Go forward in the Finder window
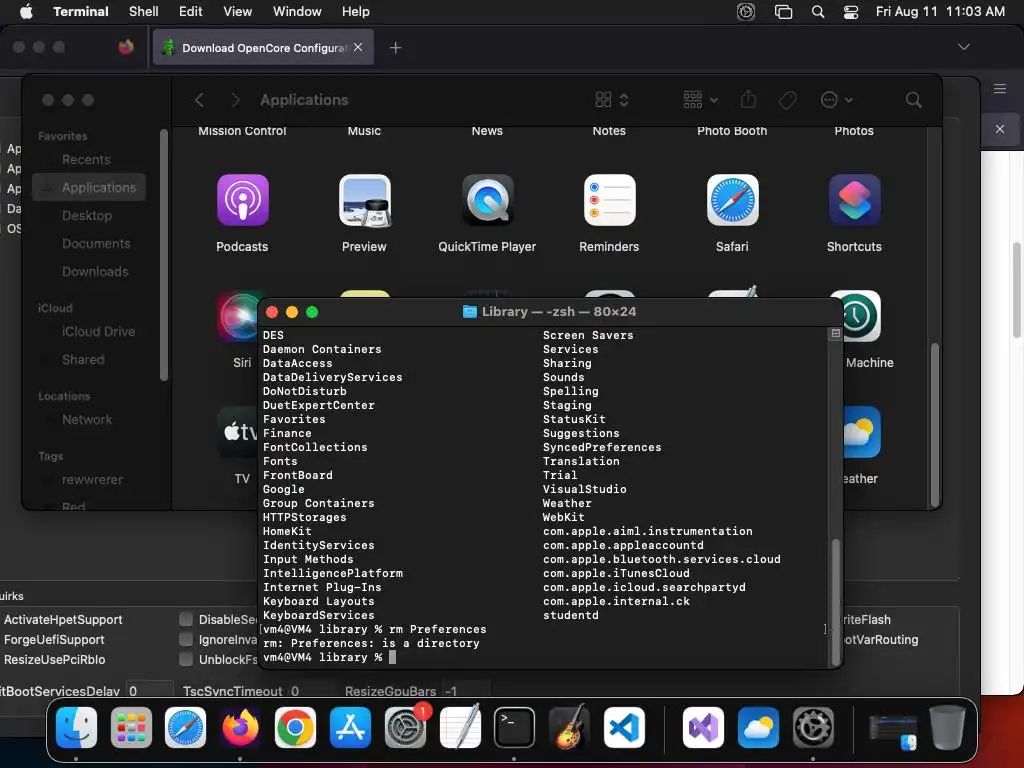 (236, 100)
